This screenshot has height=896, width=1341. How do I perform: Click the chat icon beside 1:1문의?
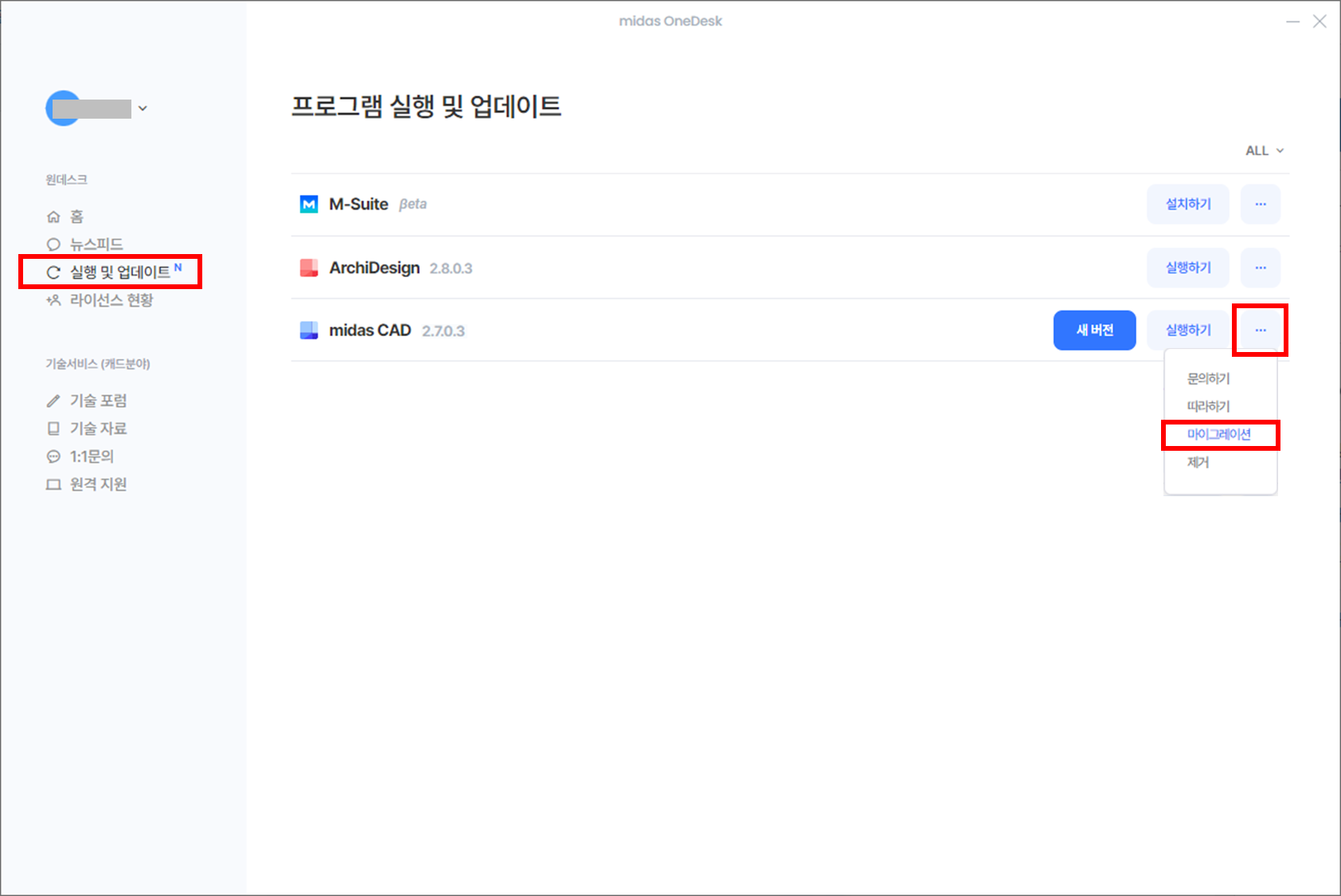pos(53,456)
